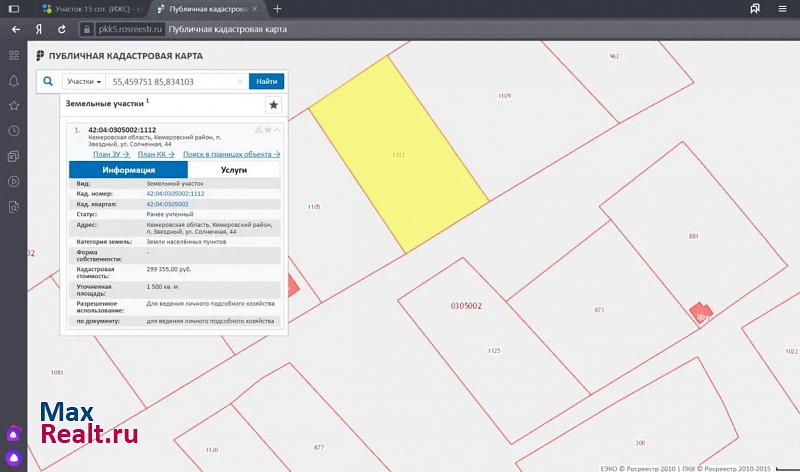
Task: Click the warning triangle icon on result card
Action: [258, 130]
